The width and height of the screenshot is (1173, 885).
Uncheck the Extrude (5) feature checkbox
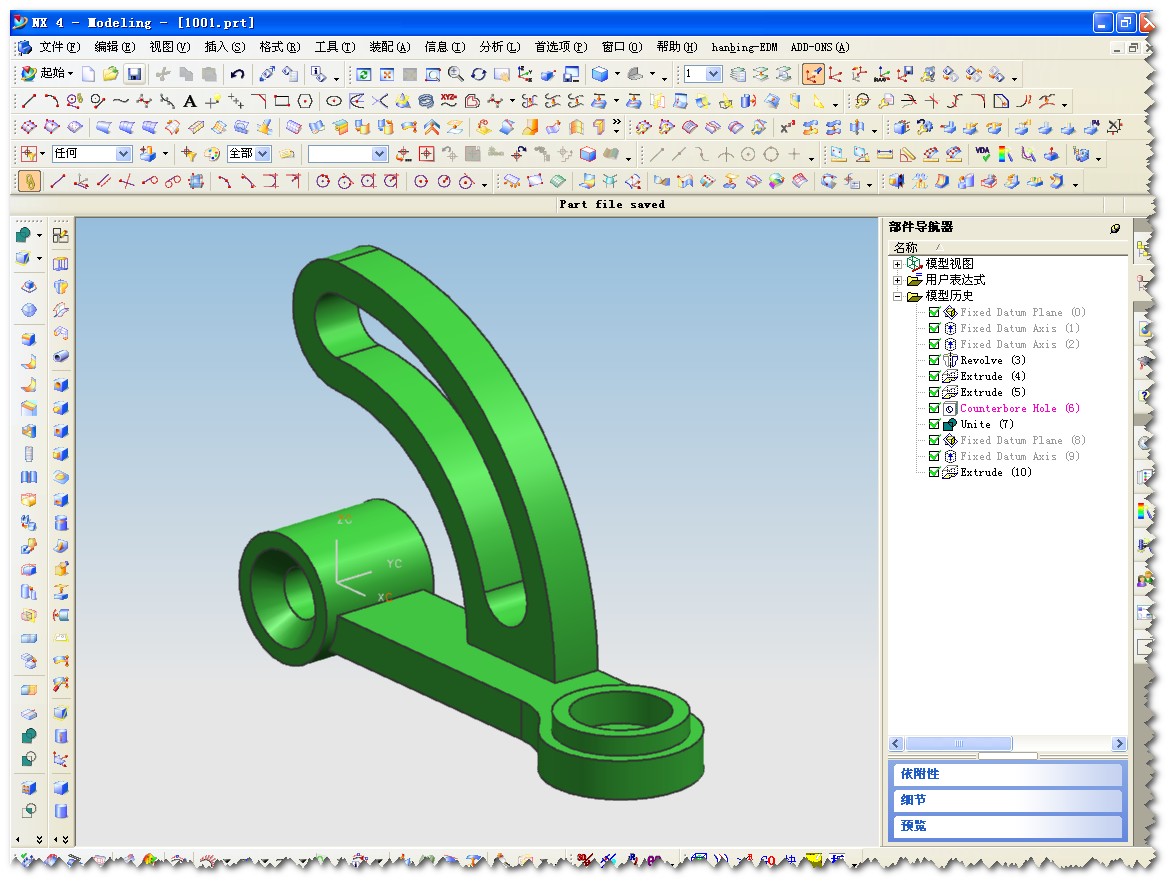pyautogui.click(x=934, y=392)
